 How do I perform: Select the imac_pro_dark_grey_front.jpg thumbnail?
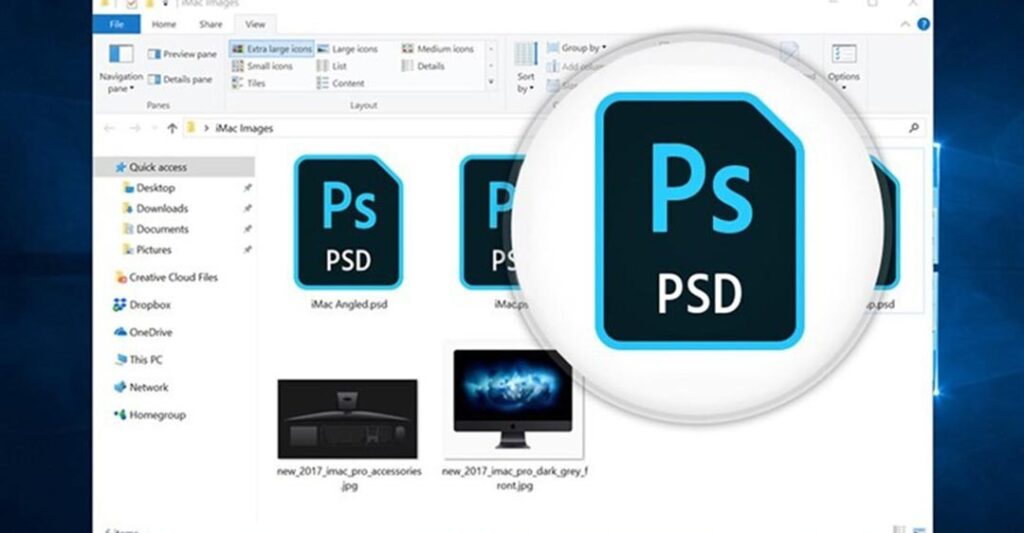(x=513, y=399)
